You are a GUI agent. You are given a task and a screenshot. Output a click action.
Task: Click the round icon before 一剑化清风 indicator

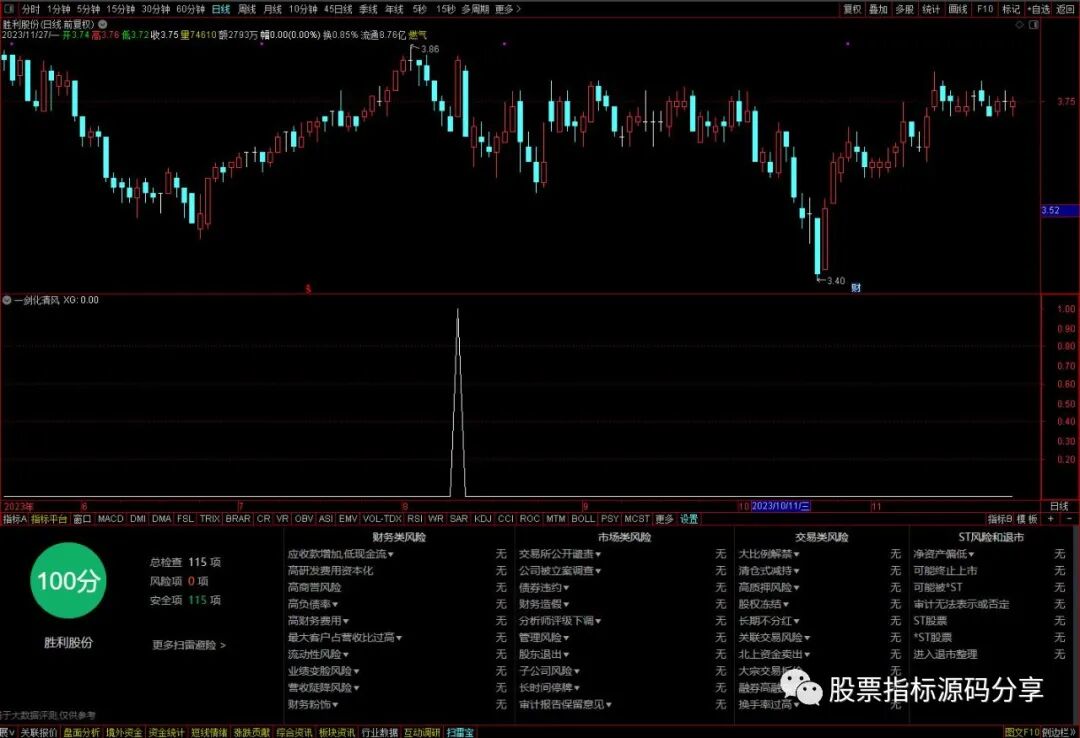click(x=7, y=300)
